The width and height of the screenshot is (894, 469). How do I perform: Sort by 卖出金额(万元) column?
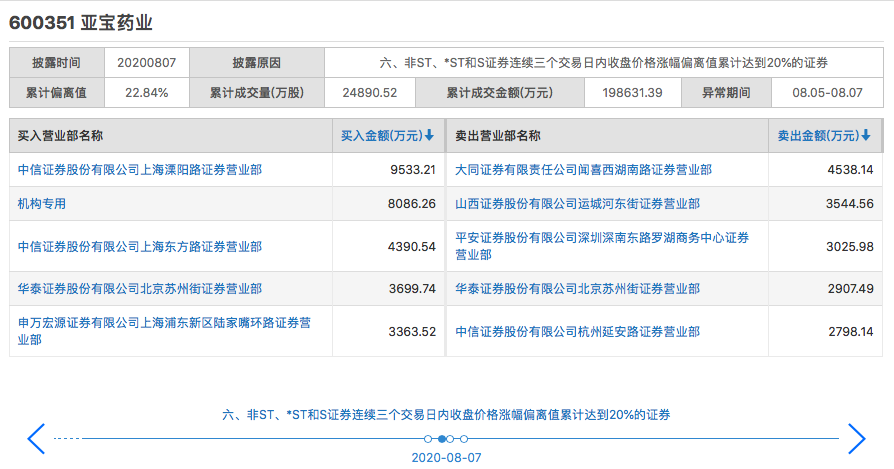824,136
